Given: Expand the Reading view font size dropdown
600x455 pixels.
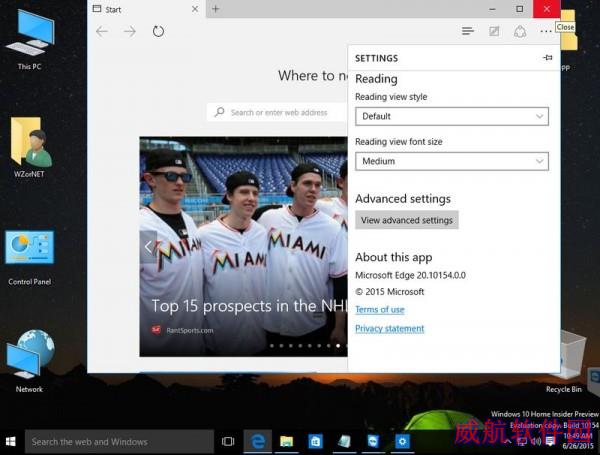Looking at the screenshot, I should (452, 161).
